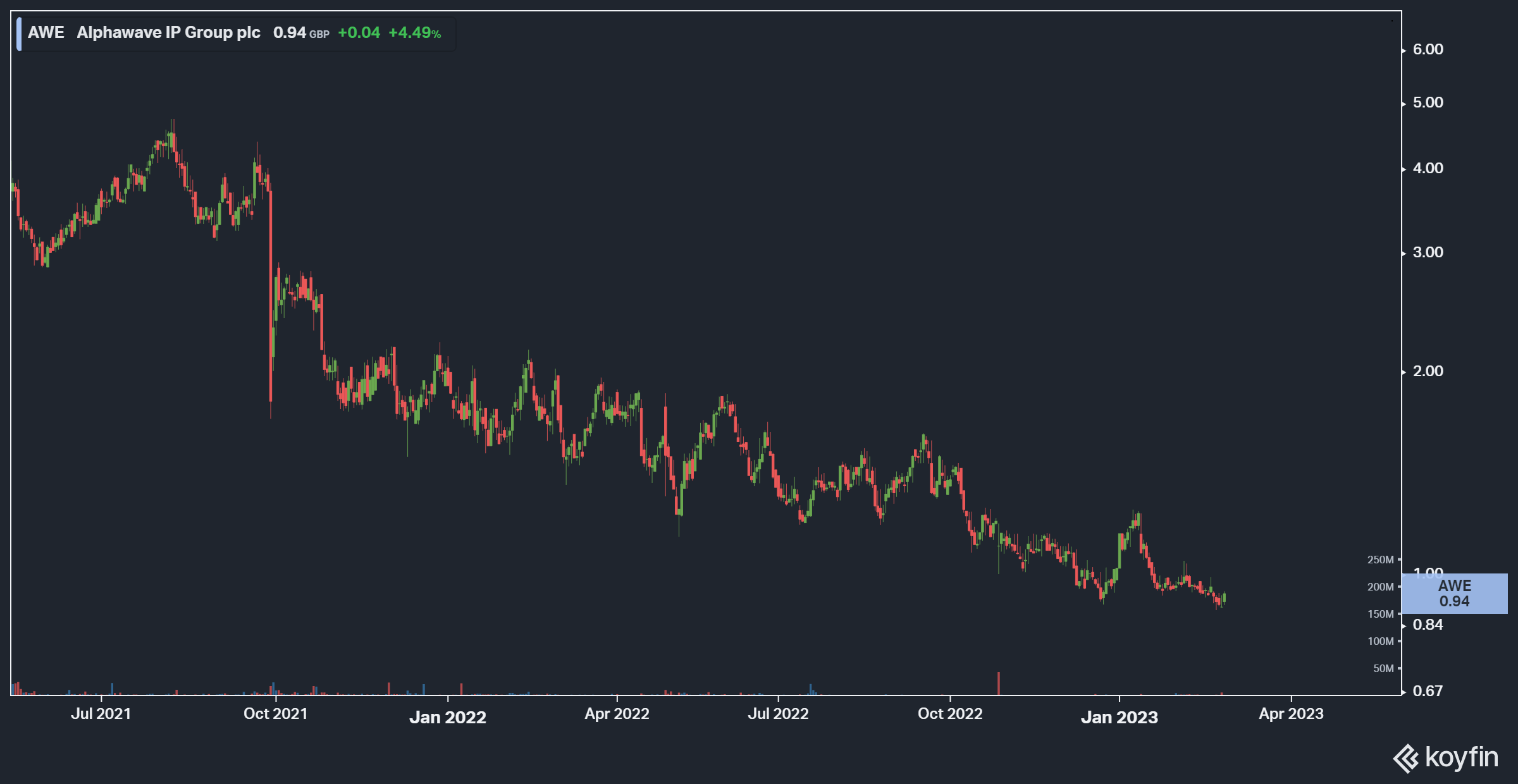
Task: Click the Apr 2023 date label
Action: click(1291, 714)
